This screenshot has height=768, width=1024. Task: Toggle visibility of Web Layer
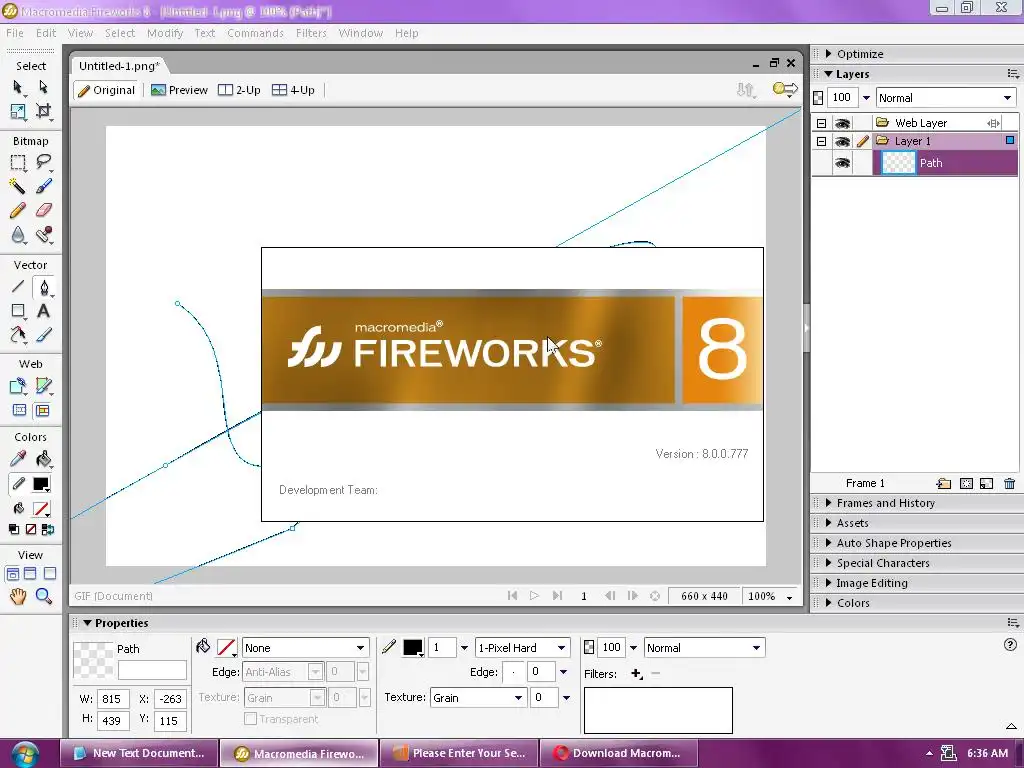click(x=842, y=123)
